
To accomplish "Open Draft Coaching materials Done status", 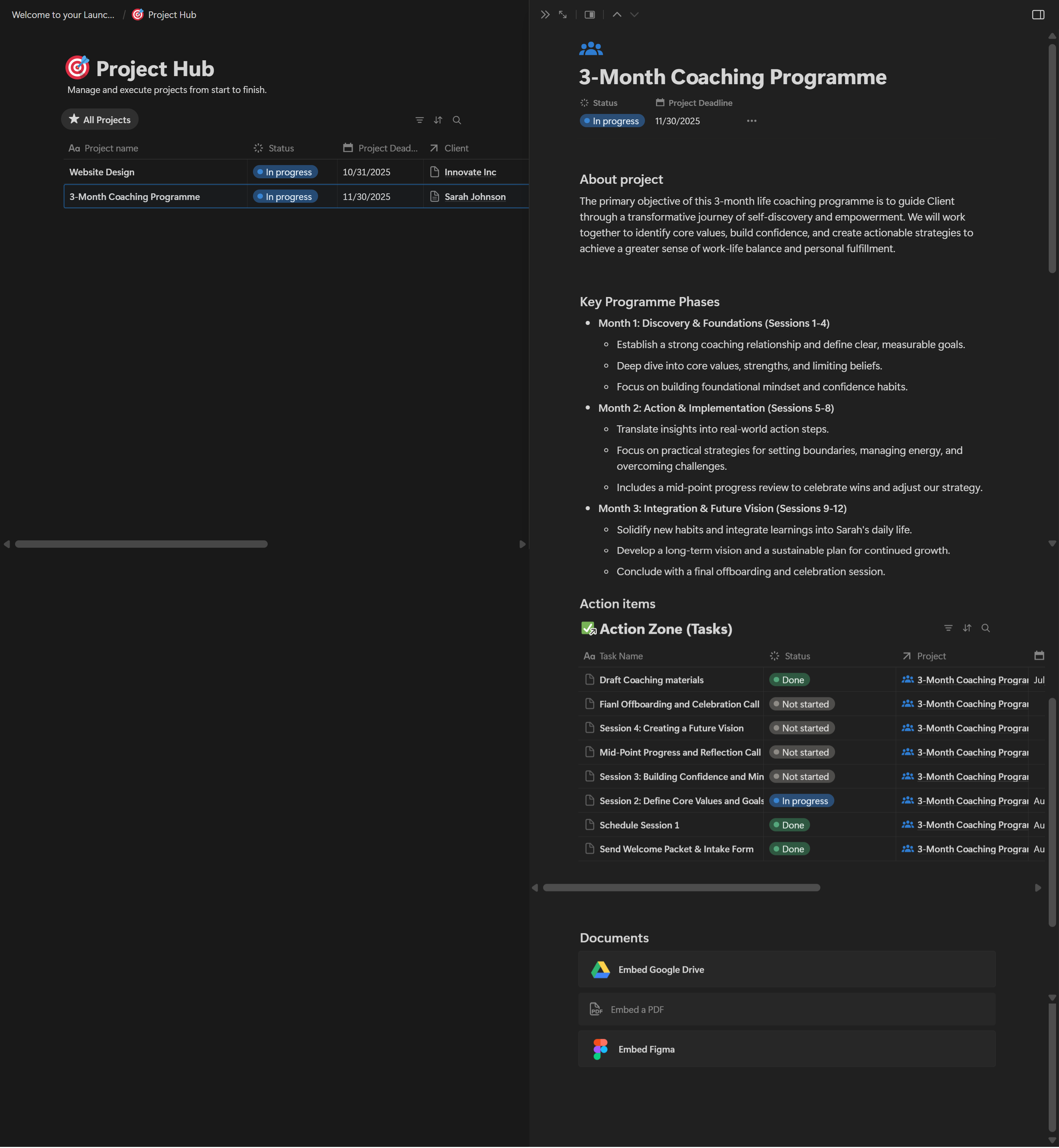I will click(x=789, y=680).
